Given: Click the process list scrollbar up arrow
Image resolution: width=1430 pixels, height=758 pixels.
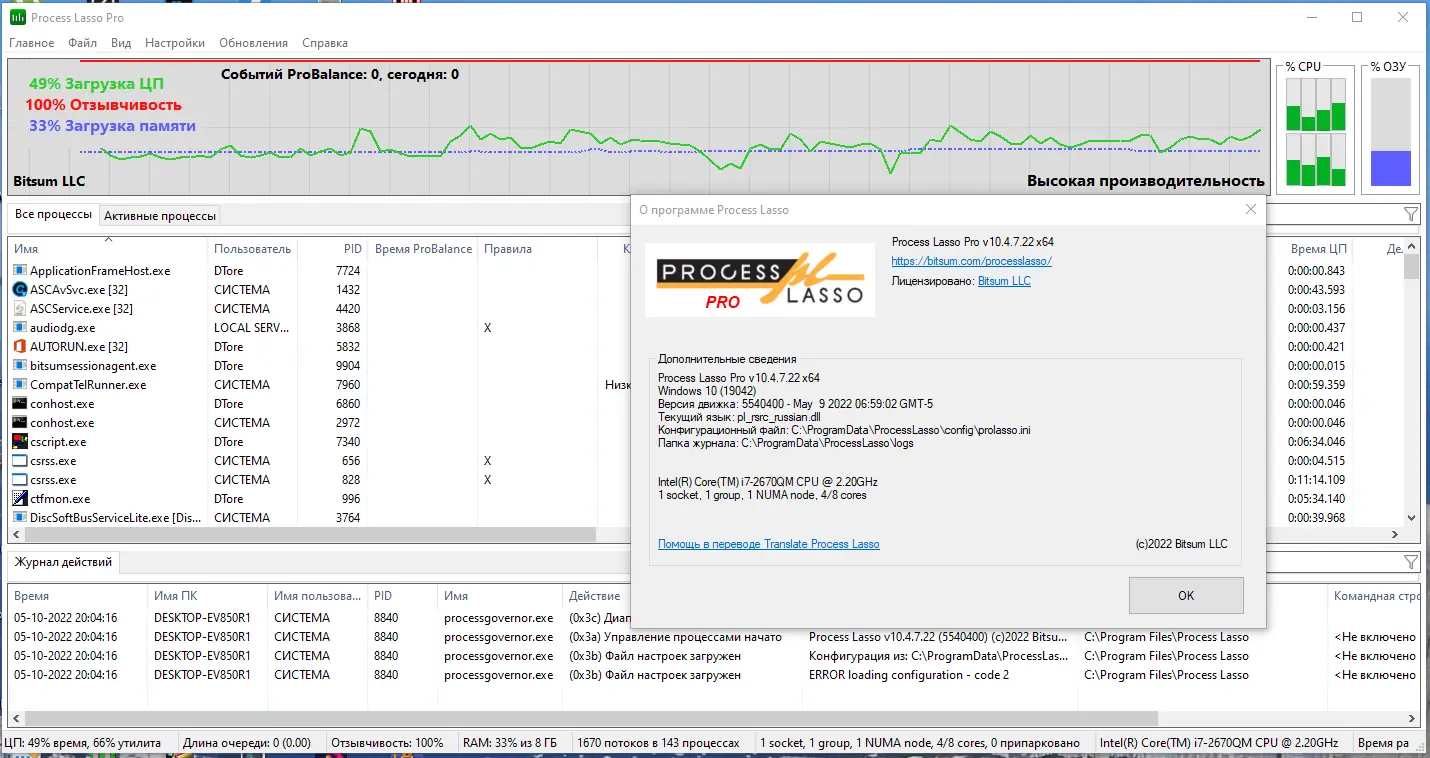Looking at the screenshot, I should [x=1411, y=247].
